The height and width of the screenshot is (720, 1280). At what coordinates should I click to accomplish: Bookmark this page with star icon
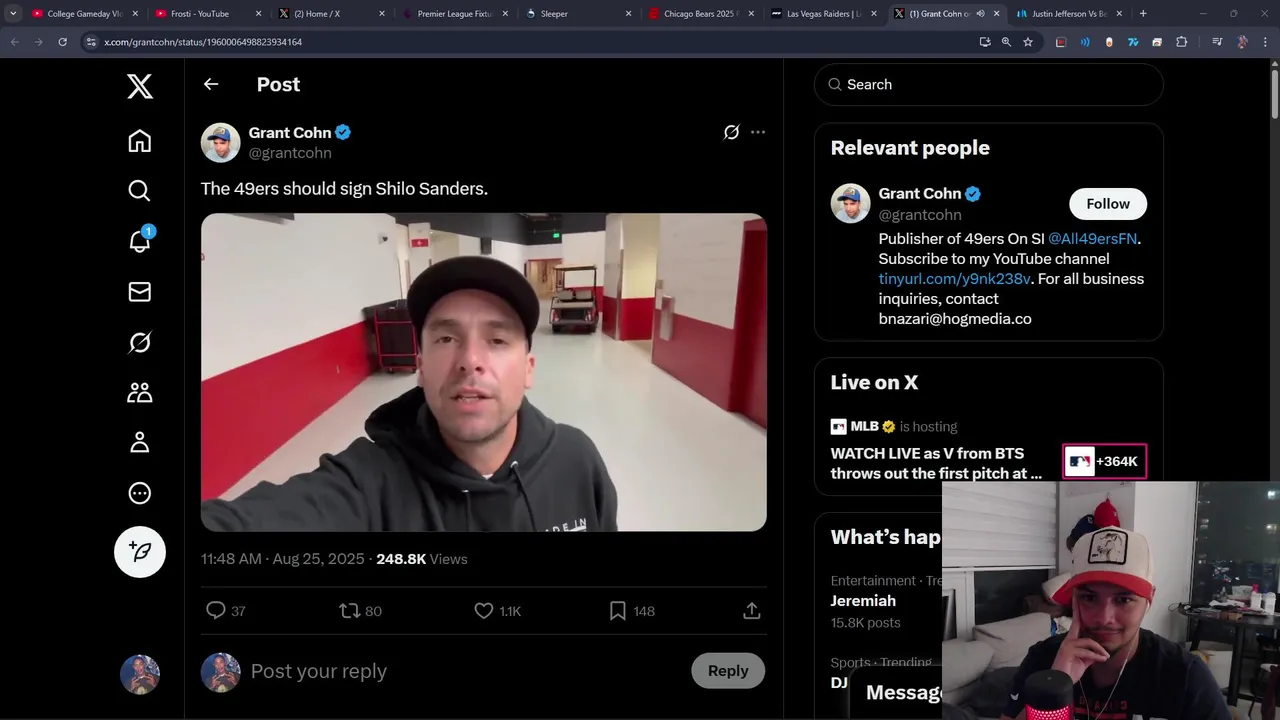click(1028, 42)
